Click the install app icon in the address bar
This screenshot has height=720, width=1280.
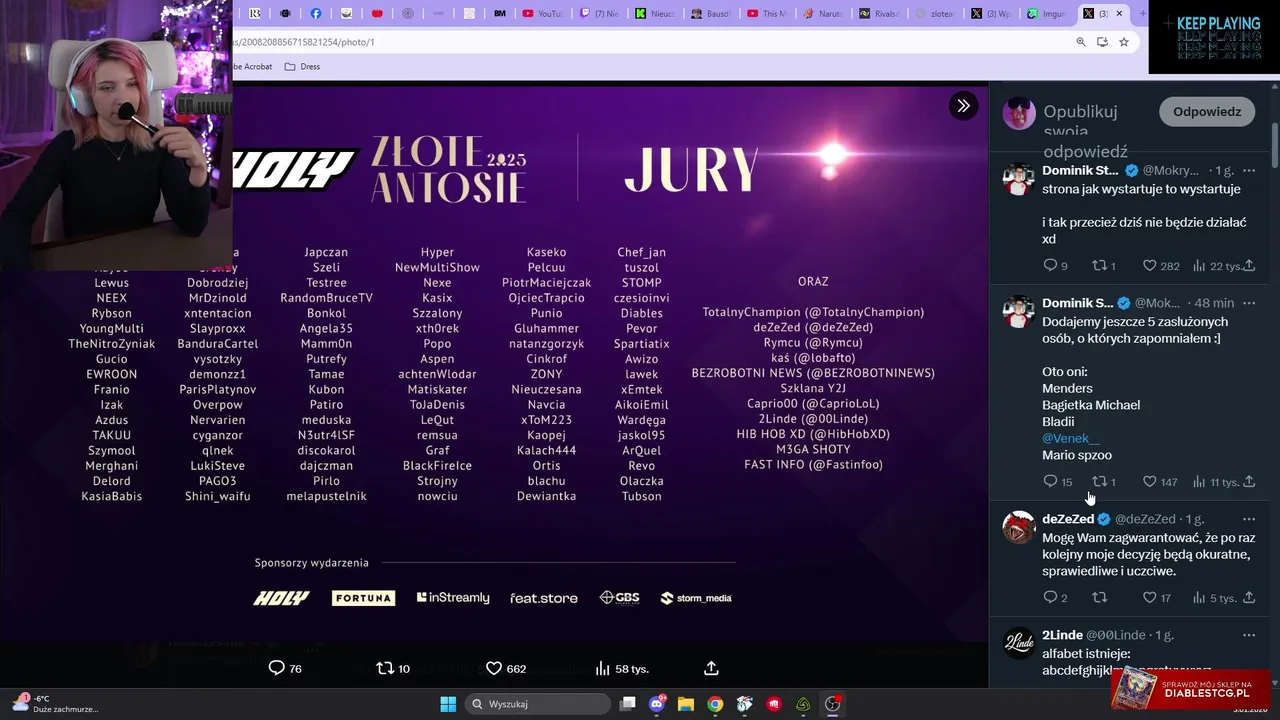(1102, 42)
